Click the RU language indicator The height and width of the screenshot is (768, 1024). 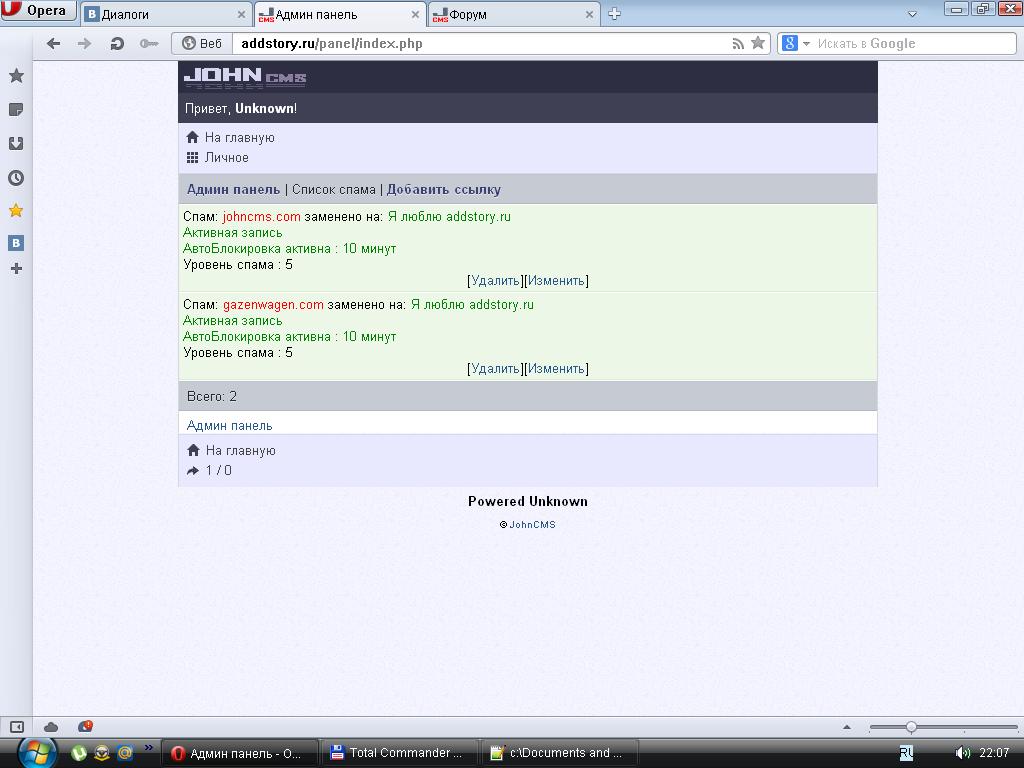(x=906, y=753)
